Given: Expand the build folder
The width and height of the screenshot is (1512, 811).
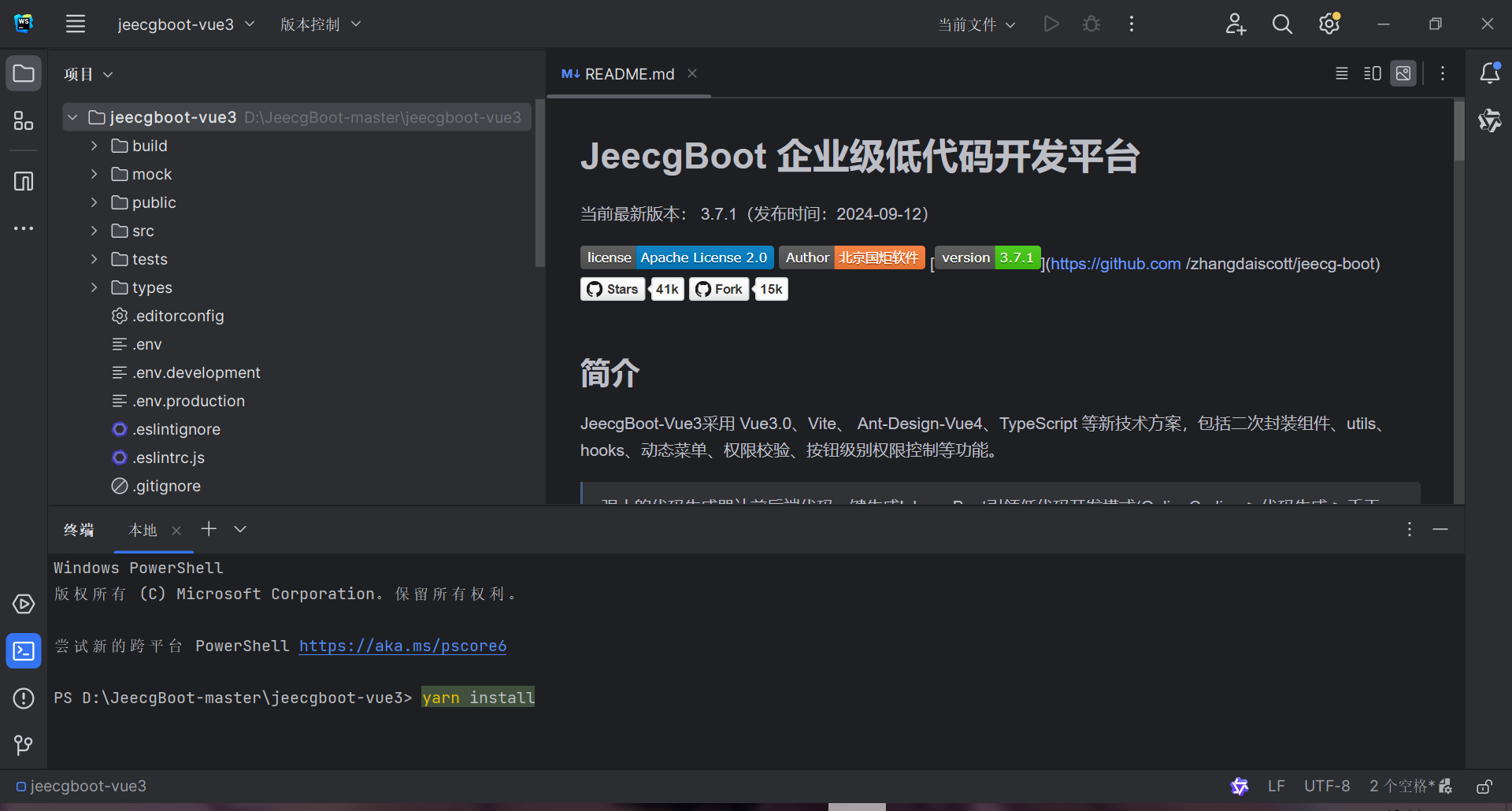Looking at the screenshot, I should tap(94, 146).
